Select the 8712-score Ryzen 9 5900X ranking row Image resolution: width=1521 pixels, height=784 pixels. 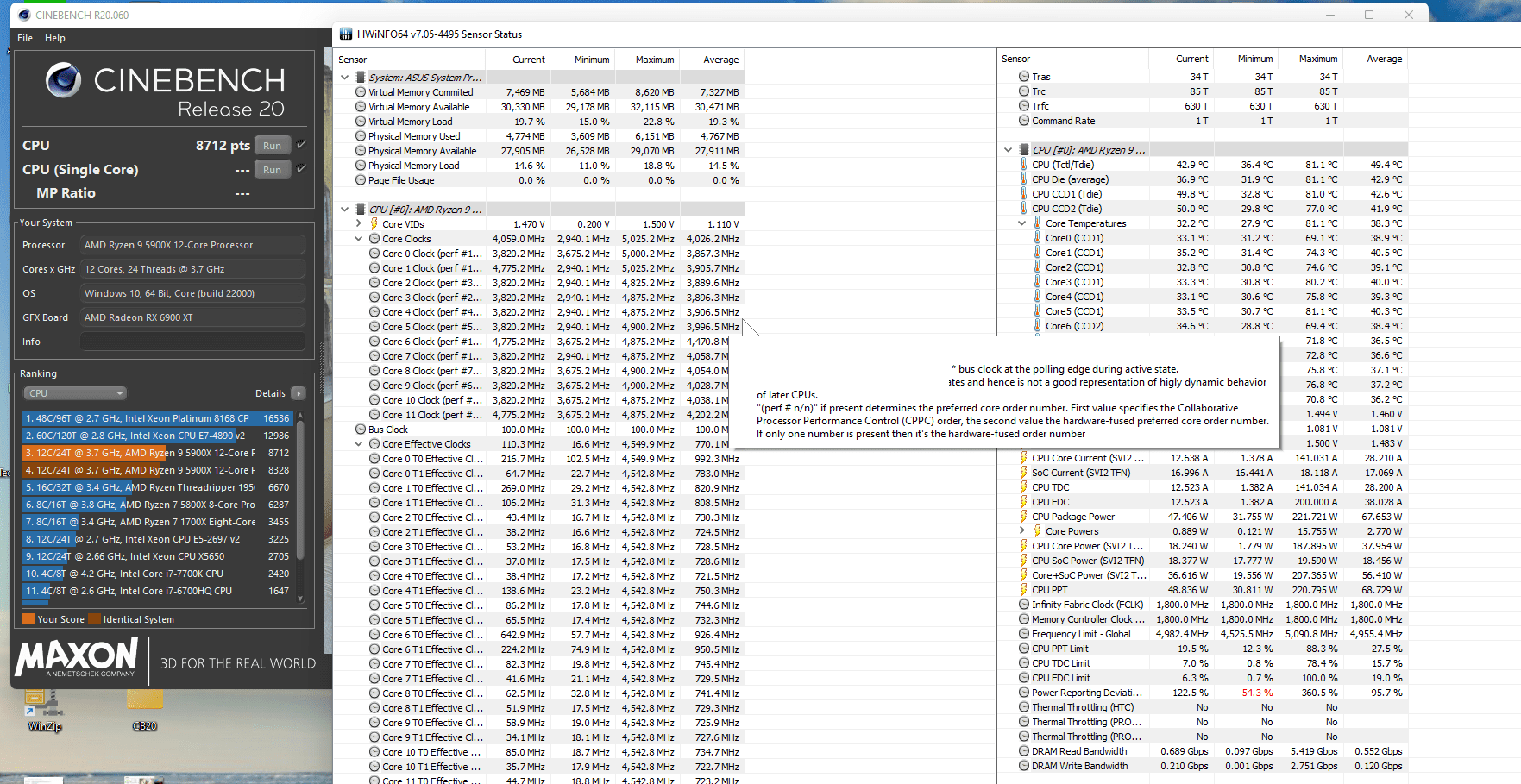[x=158, y=453]
